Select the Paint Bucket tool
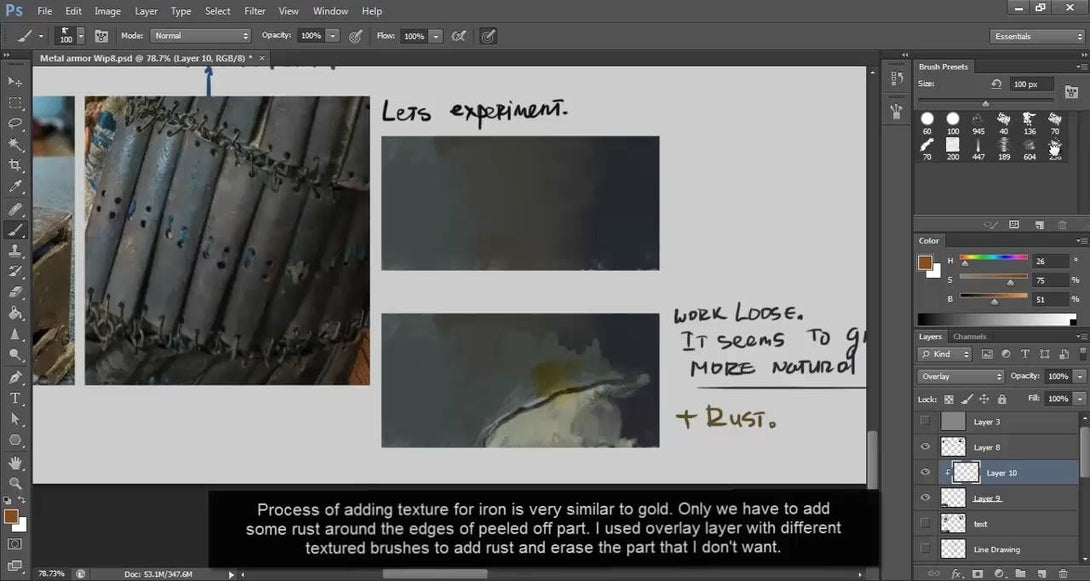 click(15, 313)
